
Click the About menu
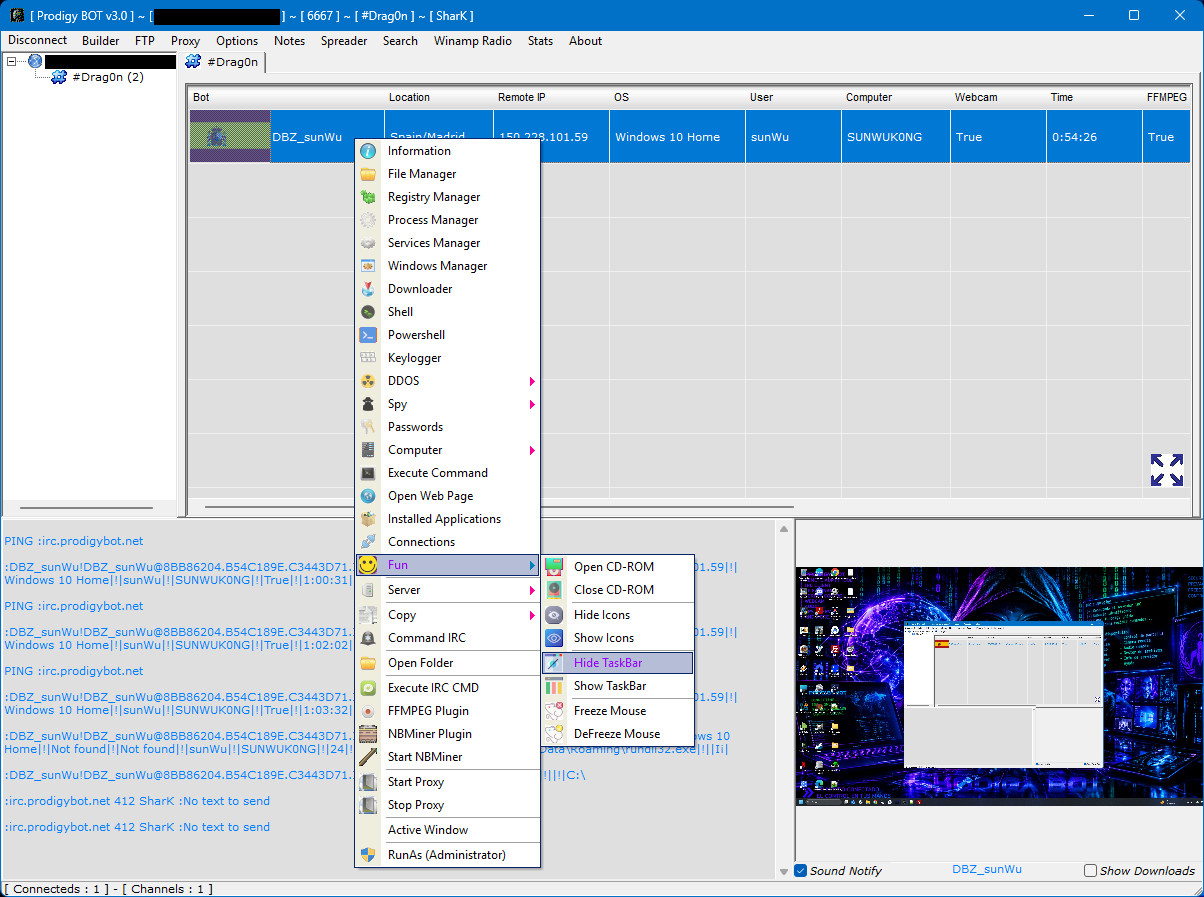[585, 41]
